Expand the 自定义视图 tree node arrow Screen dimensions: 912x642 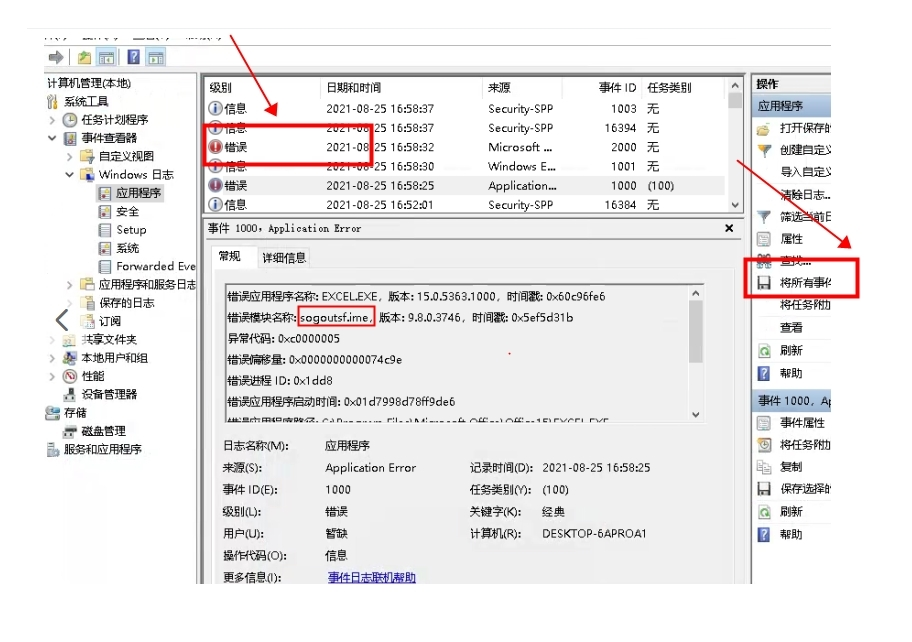[70, 156]
